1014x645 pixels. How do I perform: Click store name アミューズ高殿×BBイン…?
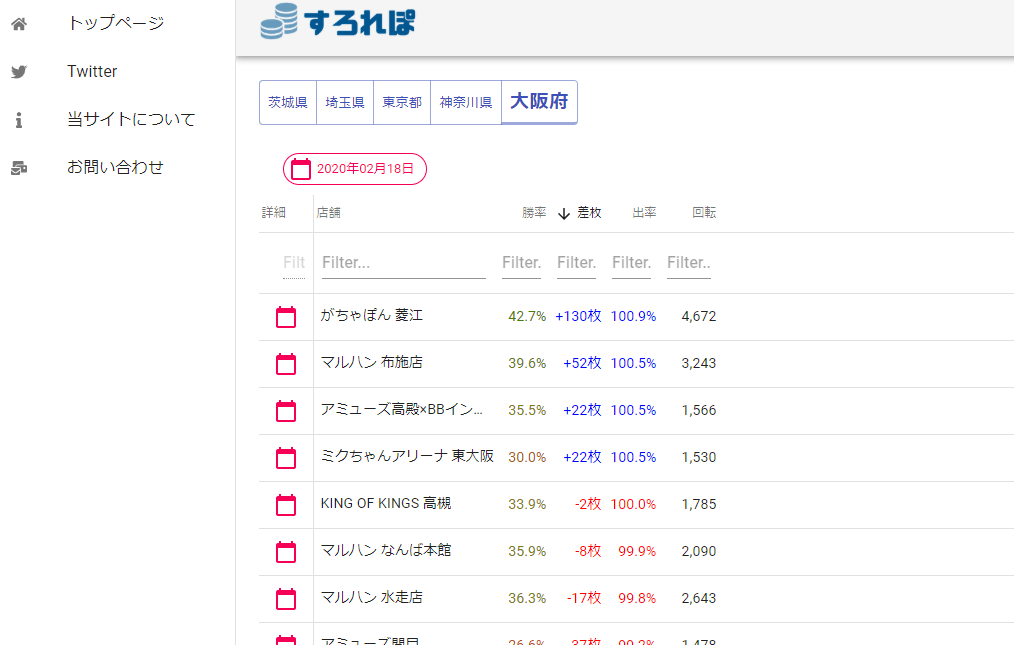pos(402,410)
